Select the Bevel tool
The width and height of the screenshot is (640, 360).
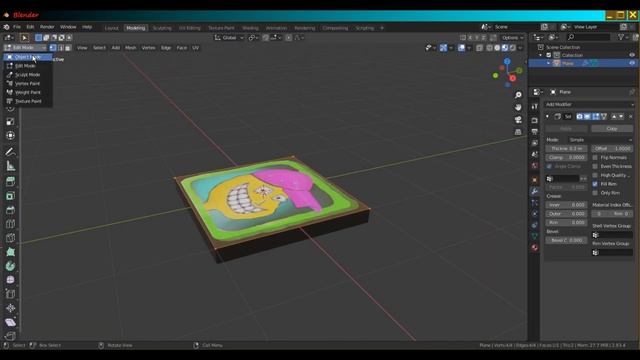[11, 210]
